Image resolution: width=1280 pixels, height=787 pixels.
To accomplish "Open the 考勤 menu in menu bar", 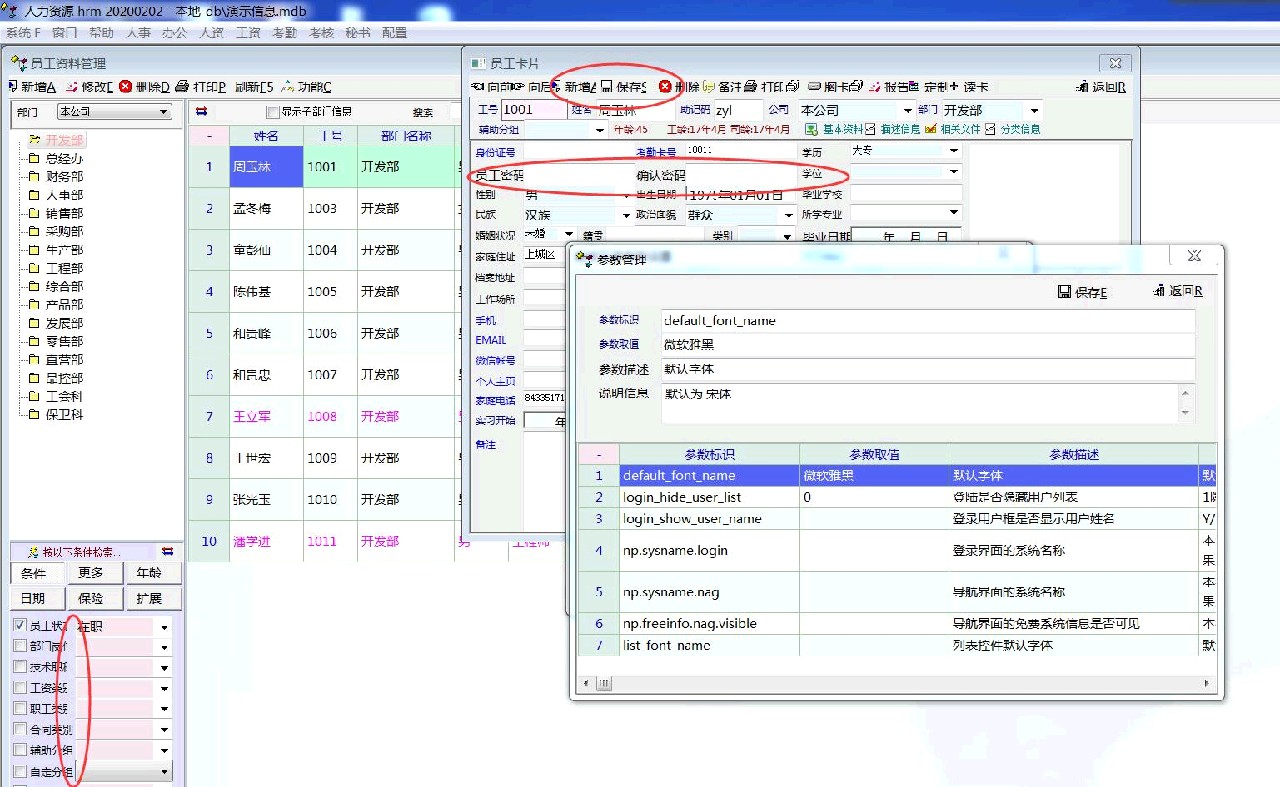I will [284, 32].
